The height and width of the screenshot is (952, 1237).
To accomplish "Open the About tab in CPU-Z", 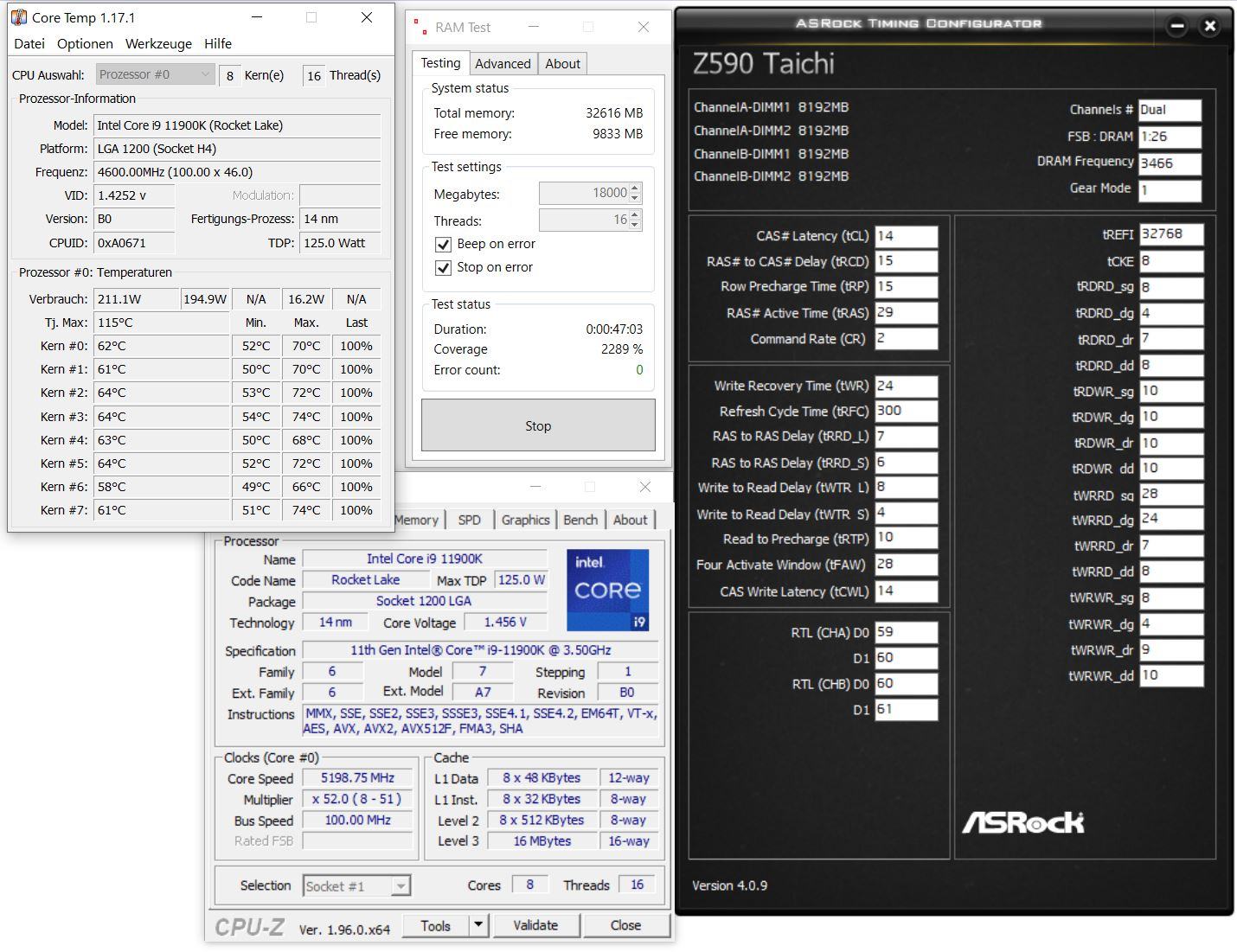I will [x=631, y=520].
